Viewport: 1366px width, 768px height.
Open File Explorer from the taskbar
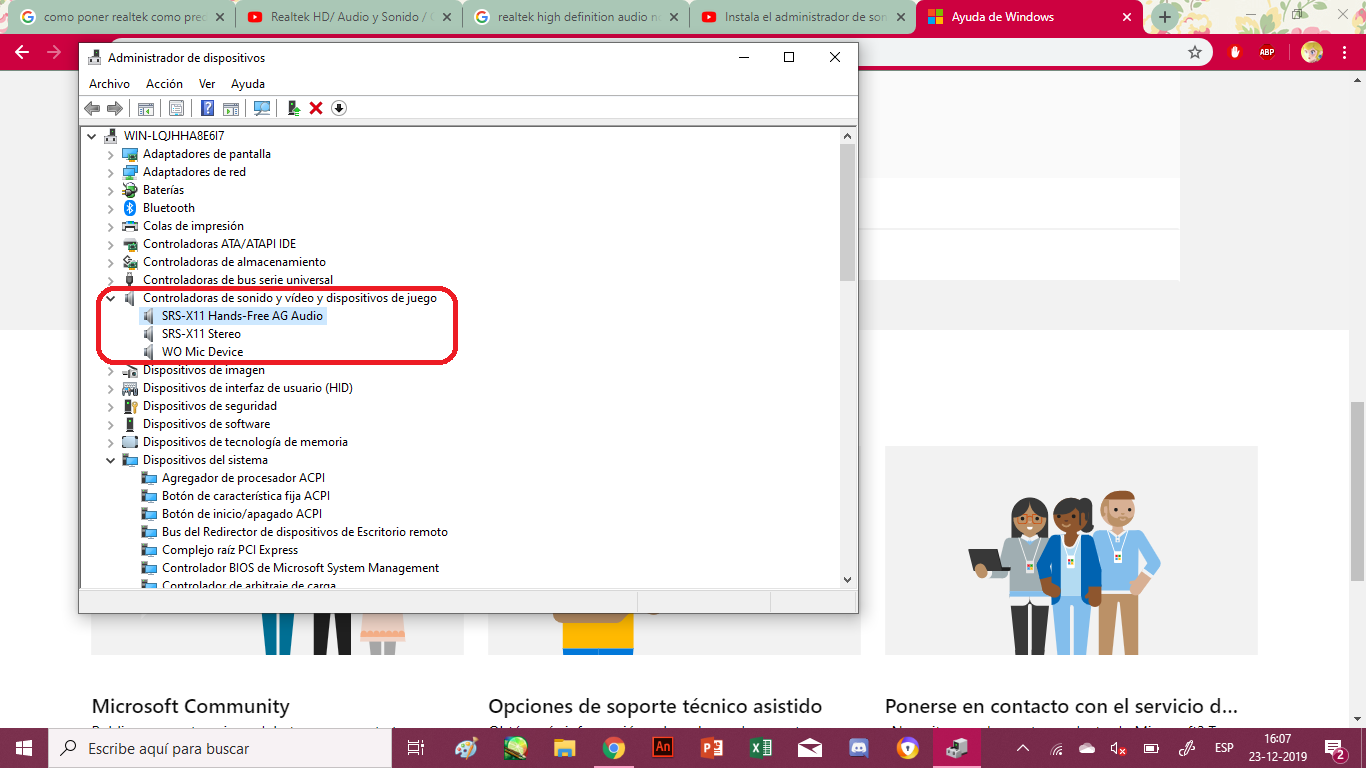click(x=565, y=748)
